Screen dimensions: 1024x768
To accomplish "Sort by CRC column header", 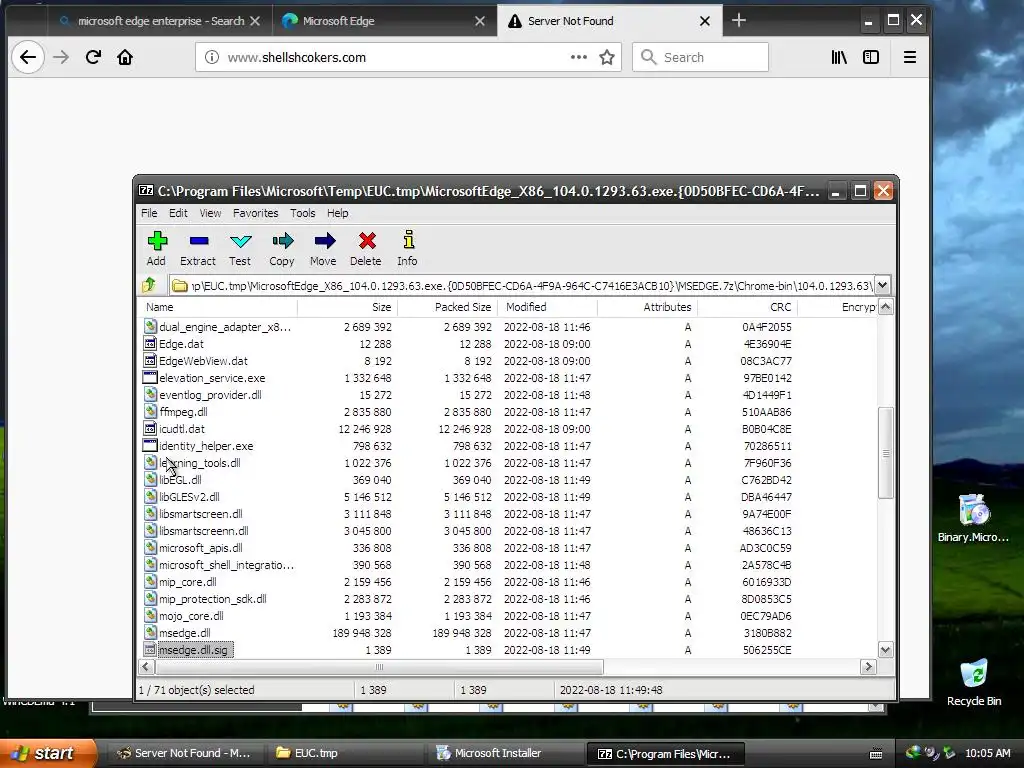I will tap(747, 307).
